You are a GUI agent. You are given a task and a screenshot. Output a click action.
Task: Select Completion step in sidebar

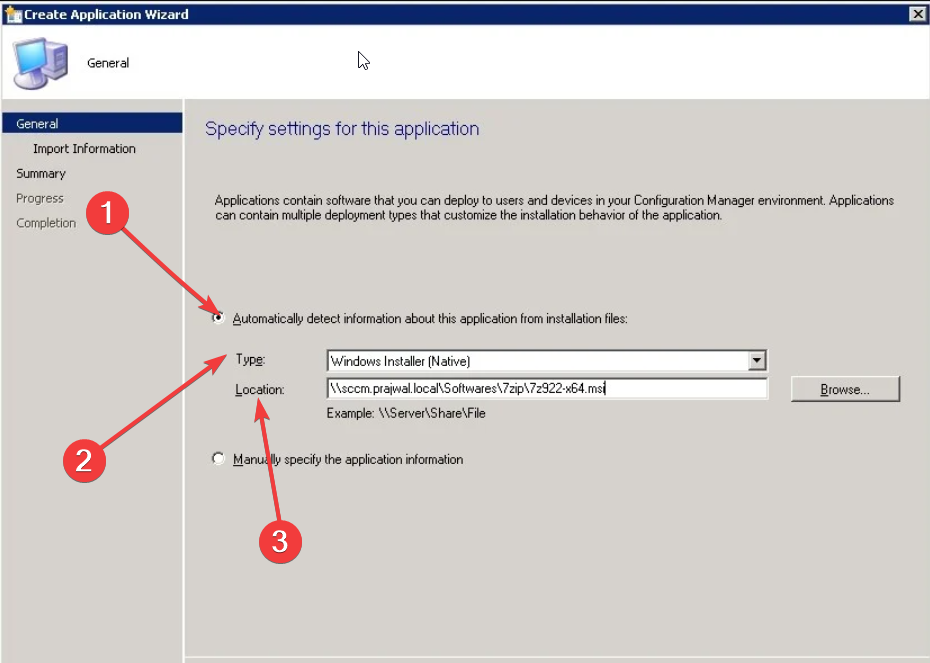click(46, 223)
